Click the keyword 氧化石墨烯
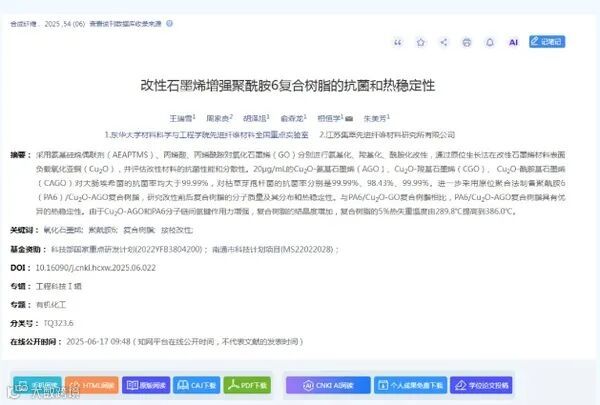600x405 pixels. (63, 230)
